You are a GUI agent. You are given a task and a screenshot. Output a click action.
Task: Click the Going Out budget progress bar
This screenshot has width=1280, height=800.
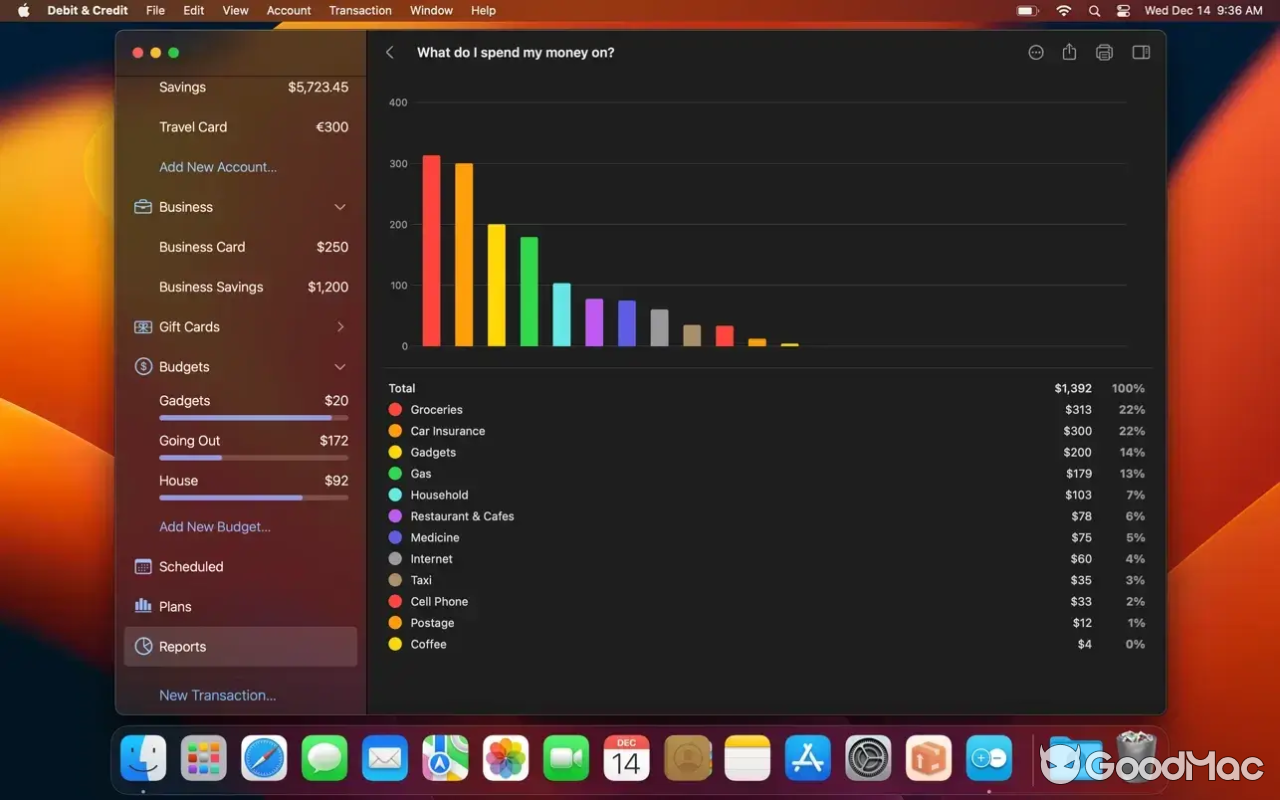coord(254,458)
